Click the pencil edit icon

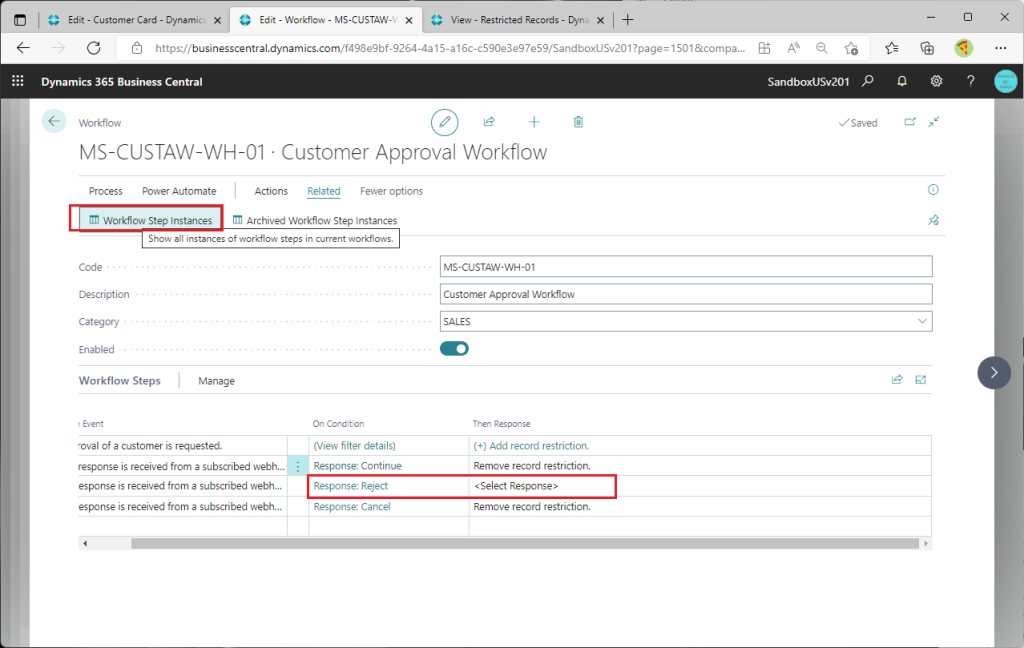[444, 122]
